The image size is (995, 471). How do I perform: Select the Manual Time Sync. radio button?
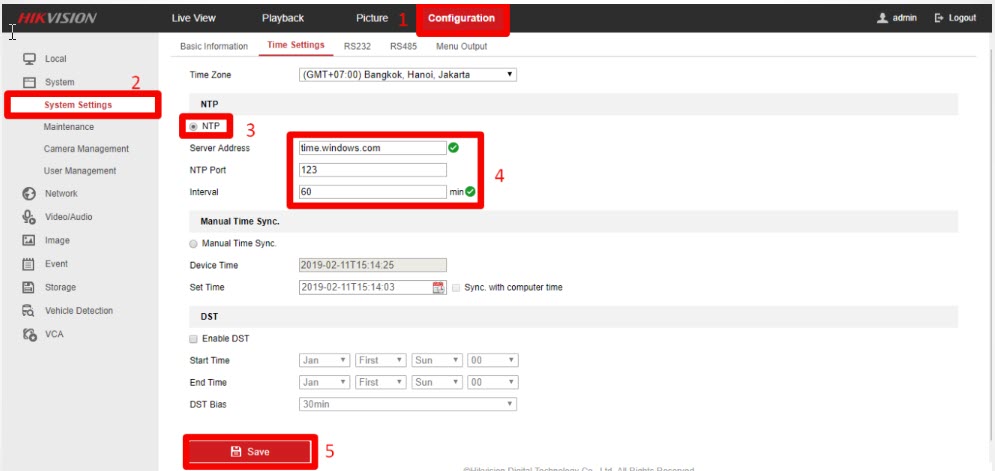193,243
